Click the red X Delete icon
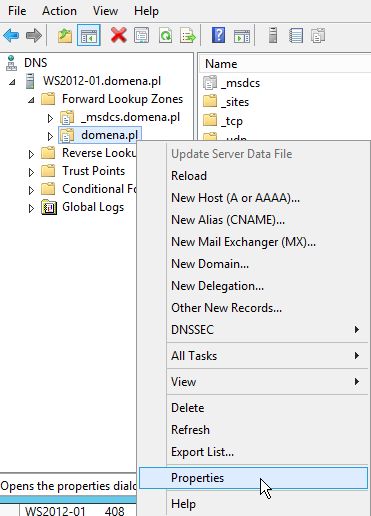Screen dimensions: 371x516 click(118, 35)
